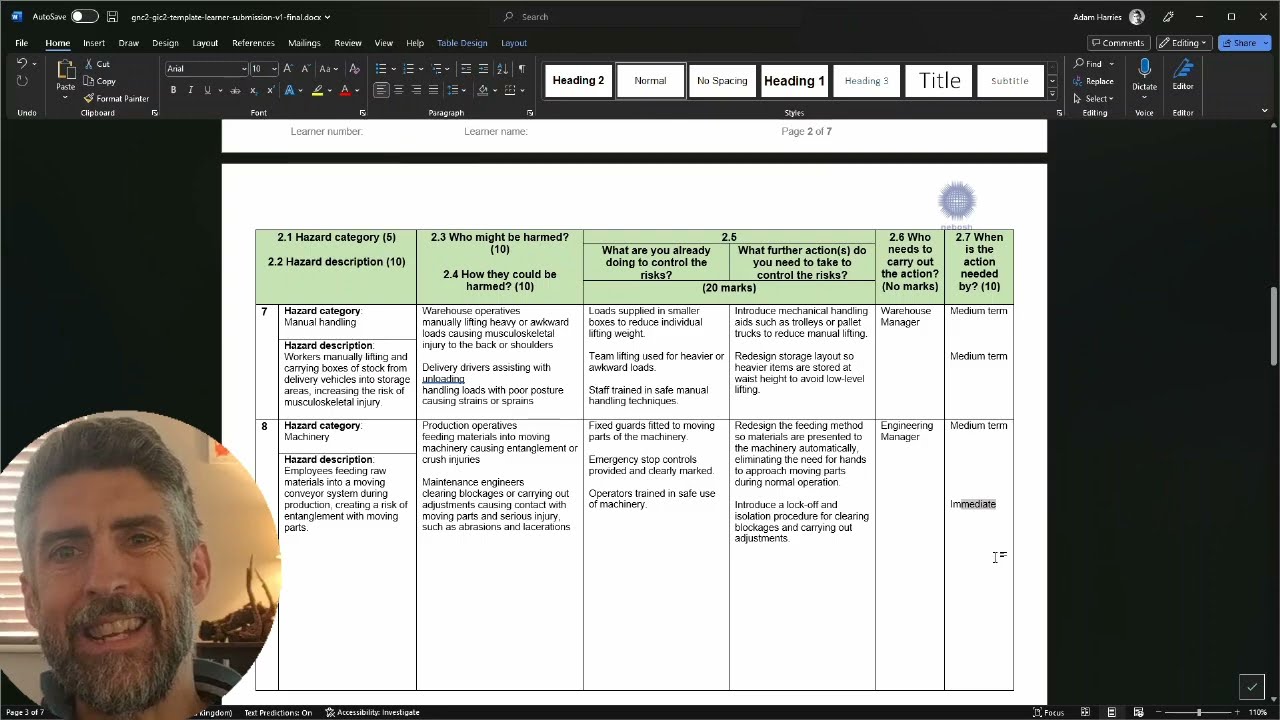
Task: Switch to the References tab
Action: point(253,43)
